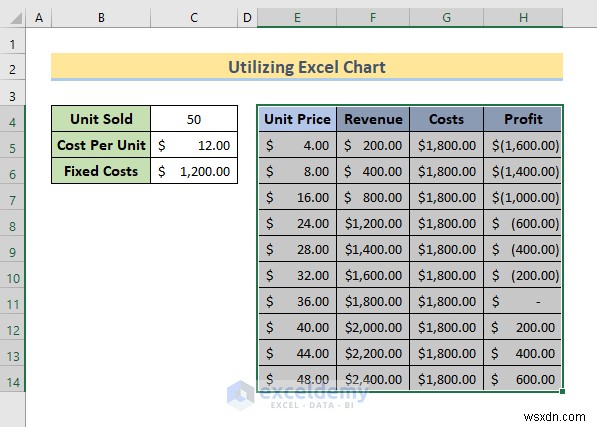Select column C header

[194, 18]
